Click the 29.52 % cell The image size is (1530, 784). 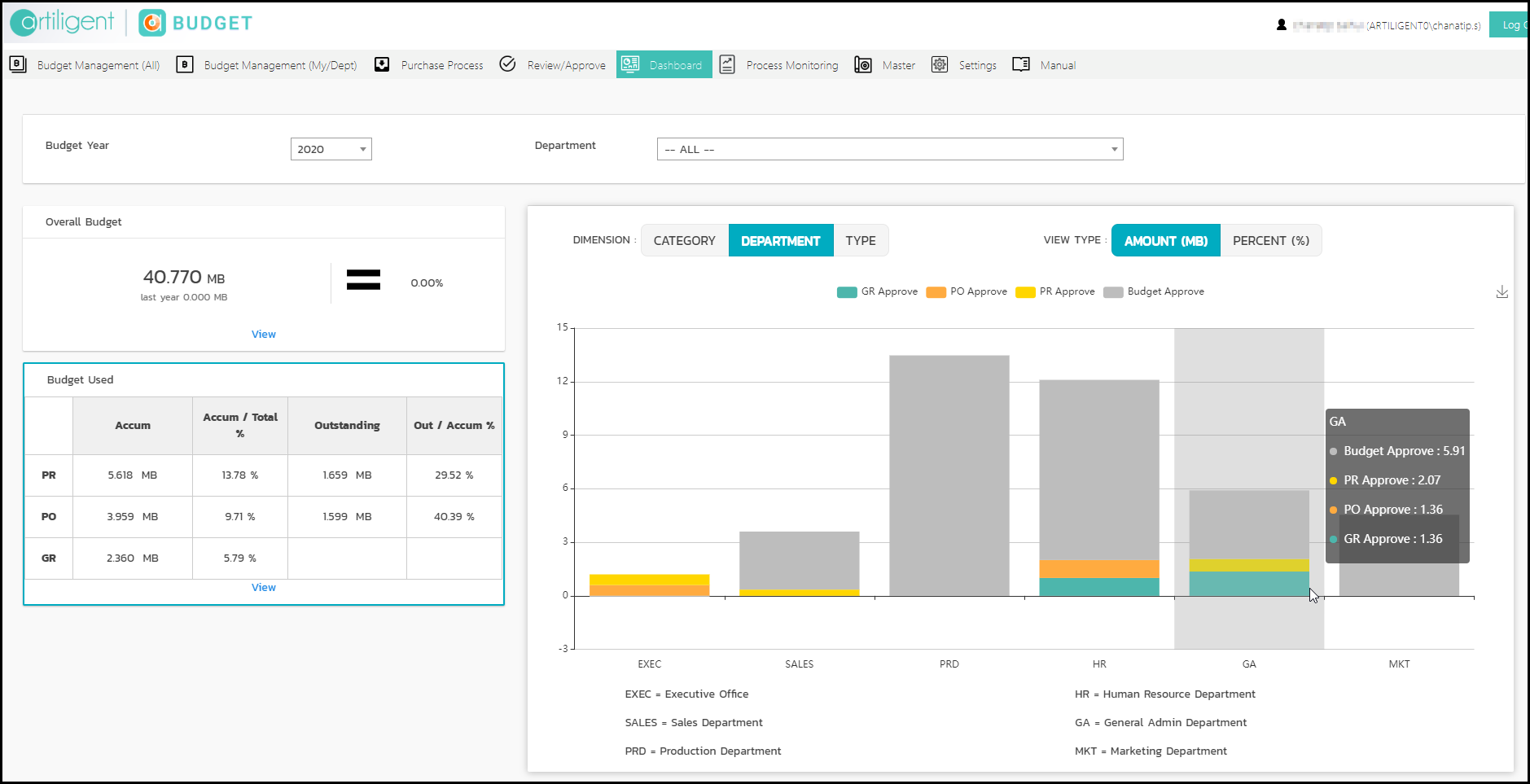click(454, 475)
